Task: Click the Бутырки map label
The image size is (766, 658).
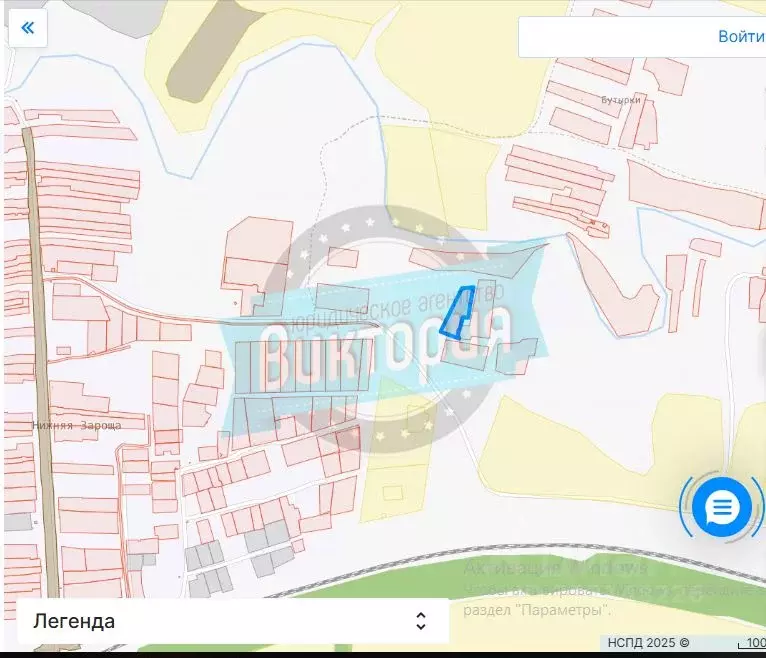Action: (x=620, y=100)
